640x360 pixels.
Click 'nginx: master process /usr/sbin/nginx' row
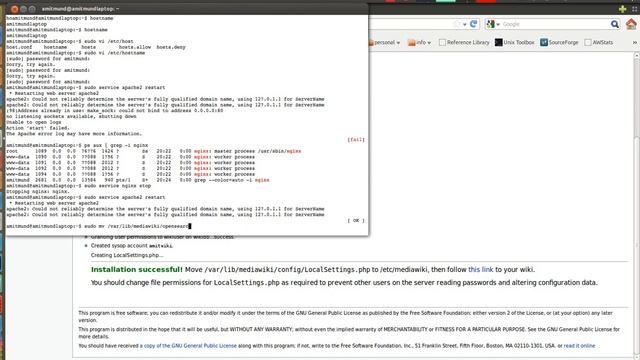coord(153,151)
